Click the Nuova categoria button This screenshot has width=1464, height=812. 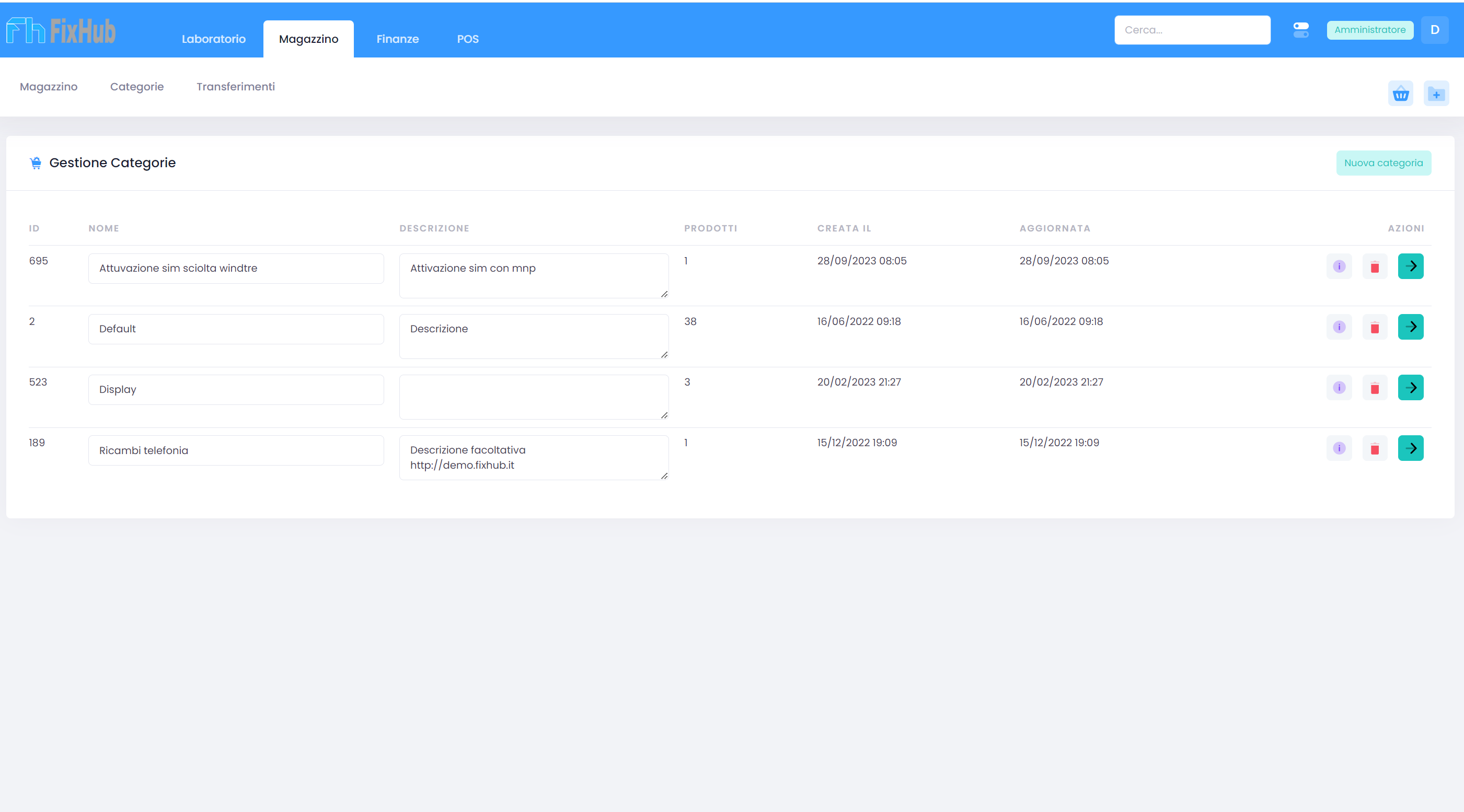pyautogui.click(x=1384, y=163)
